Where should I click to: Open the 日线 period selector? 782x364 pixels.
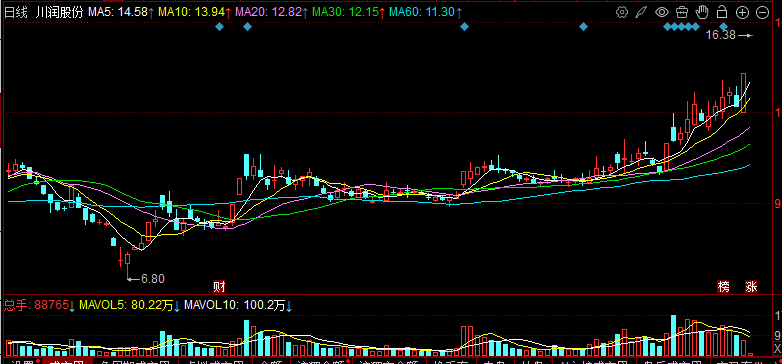[x=16, y=12]
